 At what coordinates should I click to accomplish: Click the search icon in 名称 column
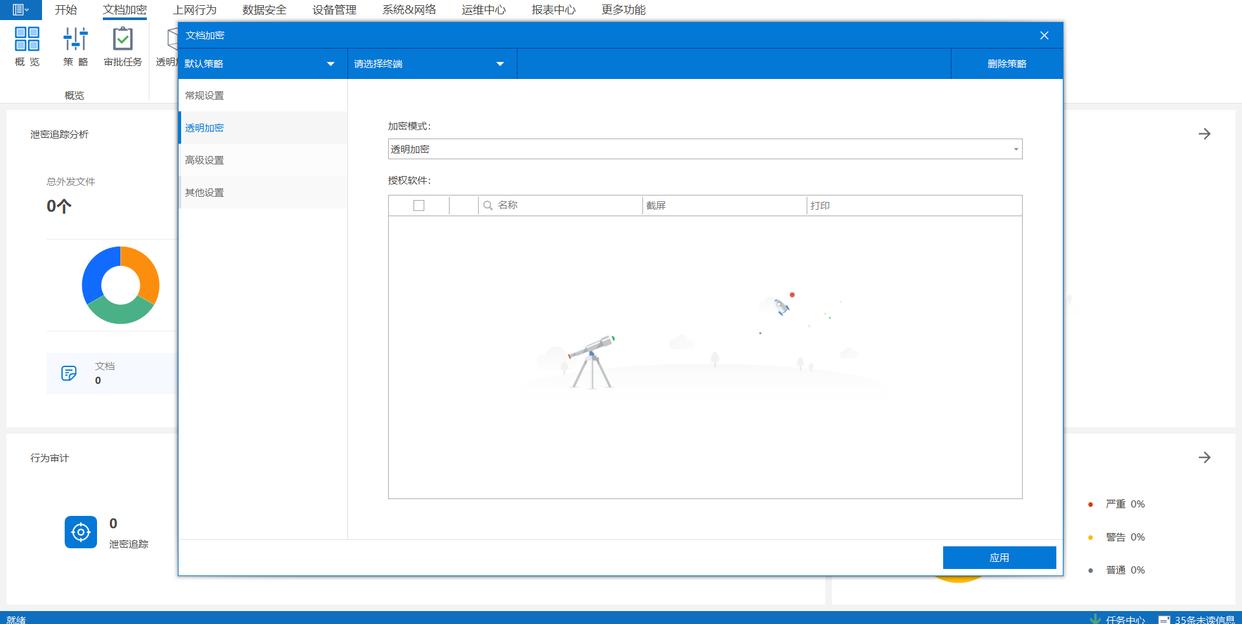point(488,206)
